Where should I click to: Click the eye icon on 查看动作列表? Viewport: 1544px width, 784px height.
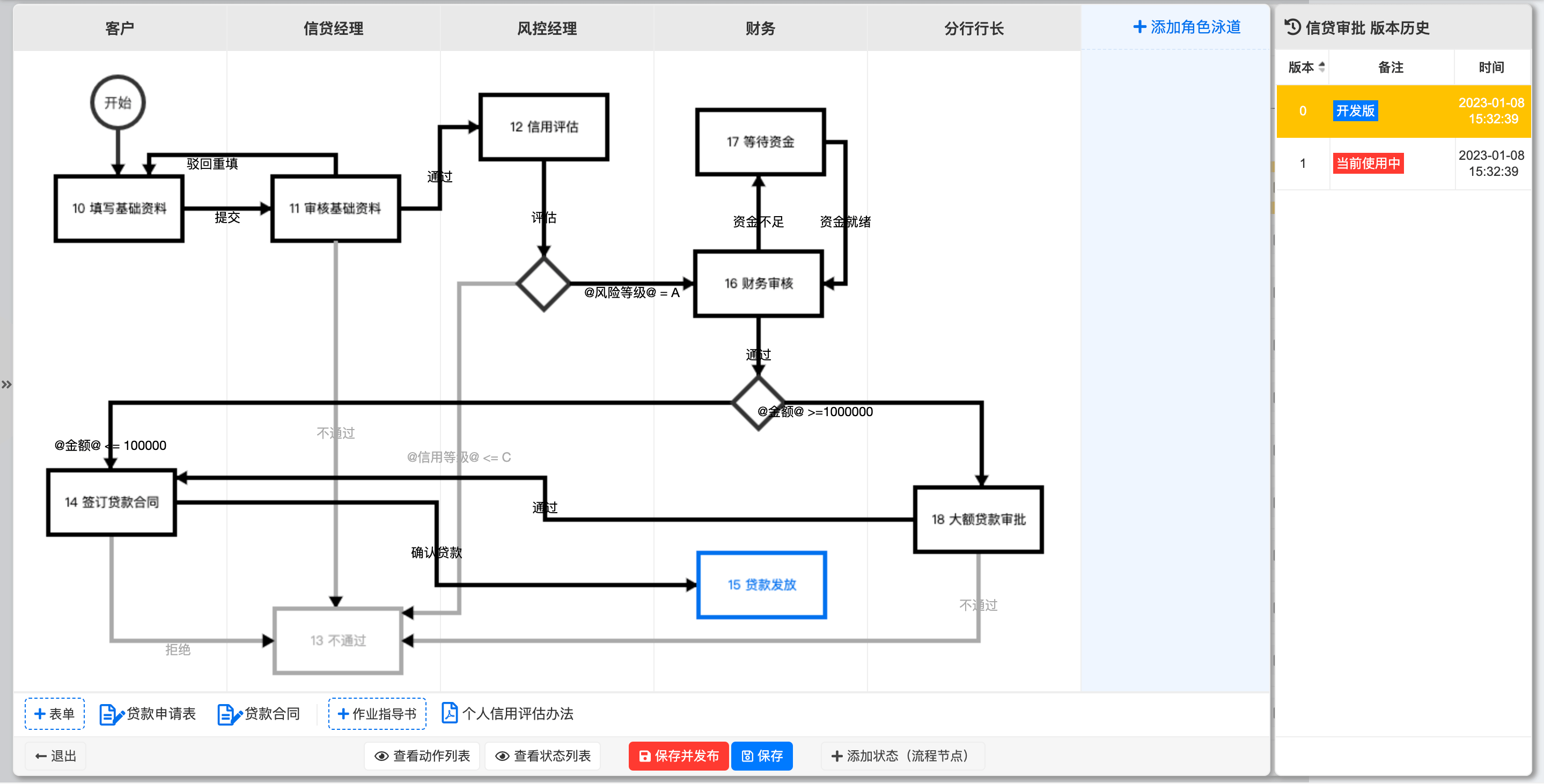click(x=381, y=757)
